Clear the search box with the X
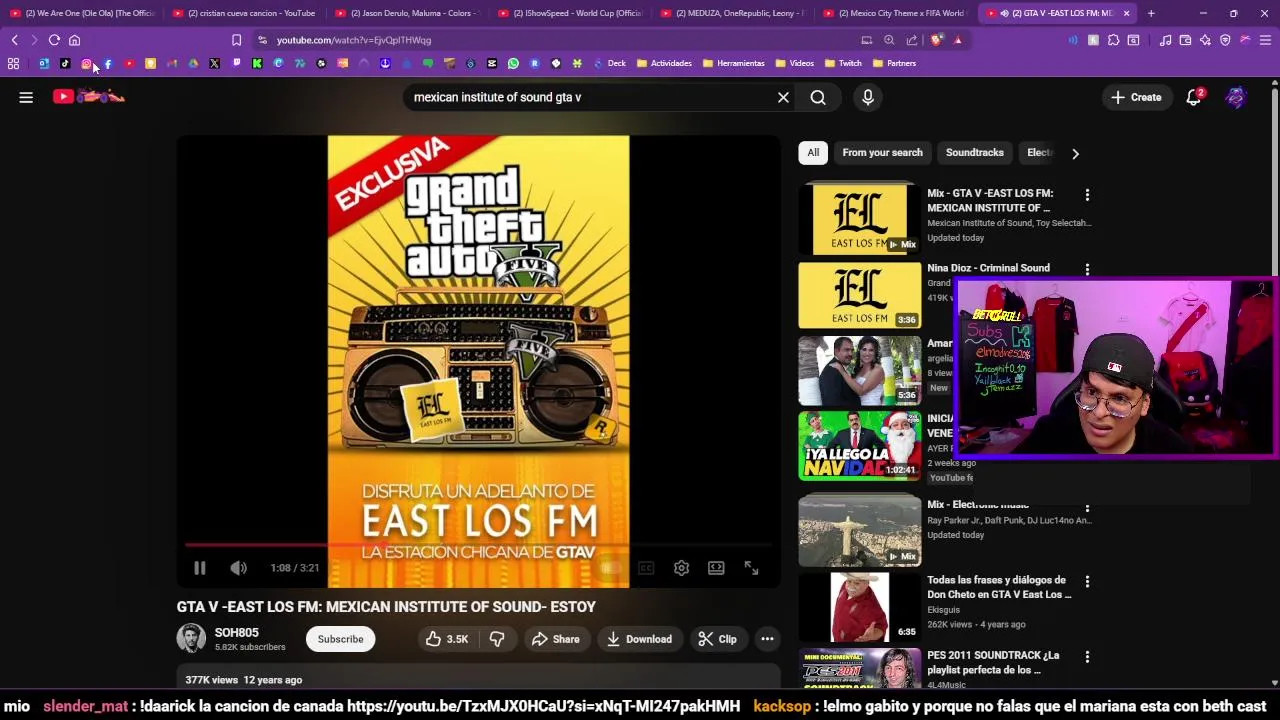Viewport: 1280px width, 720px height. (783, 97)
